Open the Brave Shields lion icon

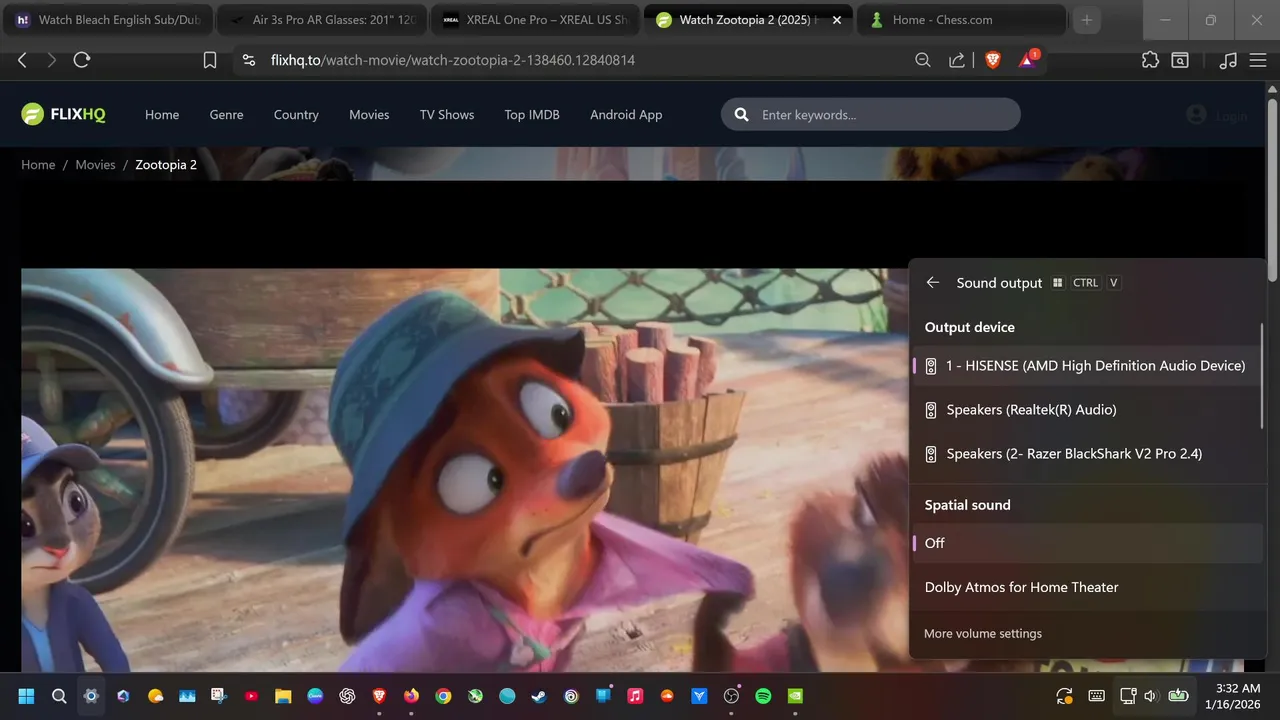(x=993, y=60)
